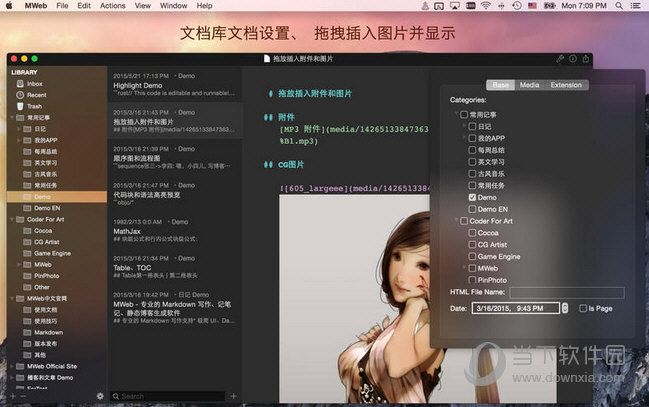649x407 pixels.
Task: Add a new category with the sidebar plus
Action: (13, 396)
